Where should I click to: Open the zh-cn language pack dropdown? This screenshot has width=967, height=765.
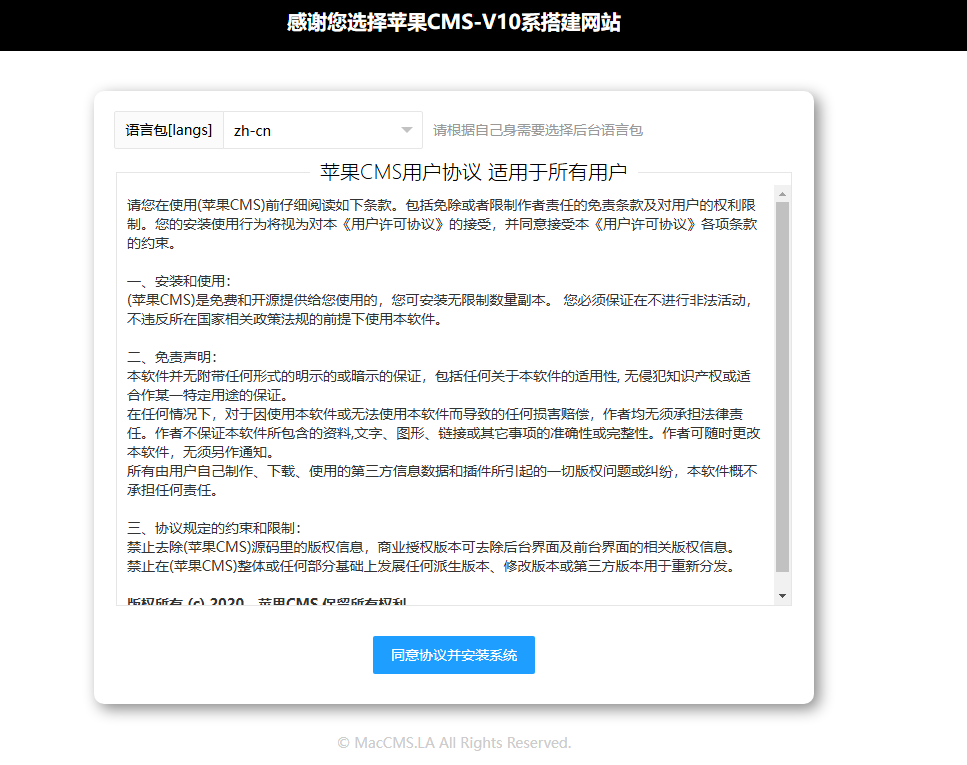coord(323,130)
